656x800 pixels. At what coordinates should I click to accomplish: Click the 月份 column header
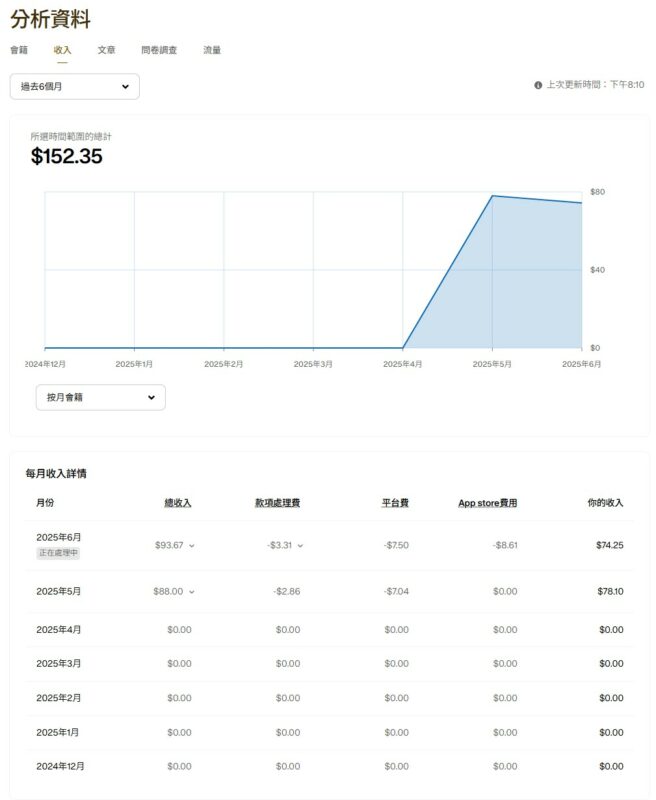(x=45, y=503)
